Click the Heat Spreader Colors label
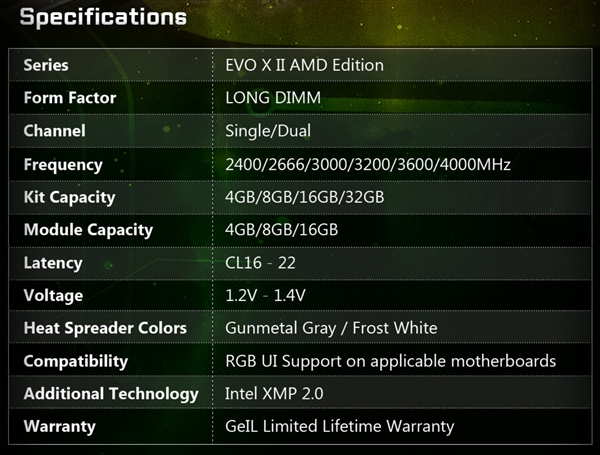 (105, 328)
